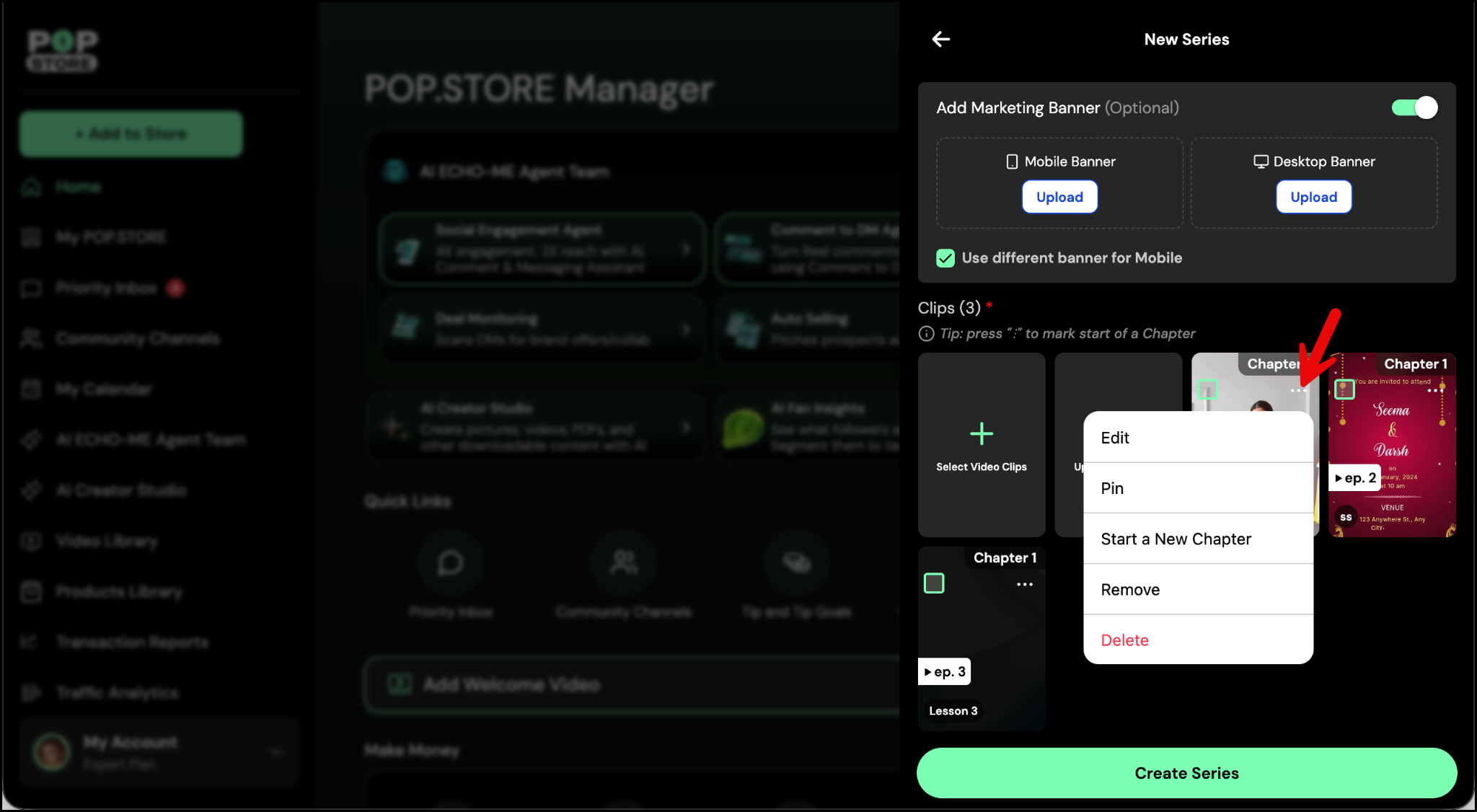
Task: Click the mobile phone icon next to Mobile Banner
Action: coord(1012,162)
